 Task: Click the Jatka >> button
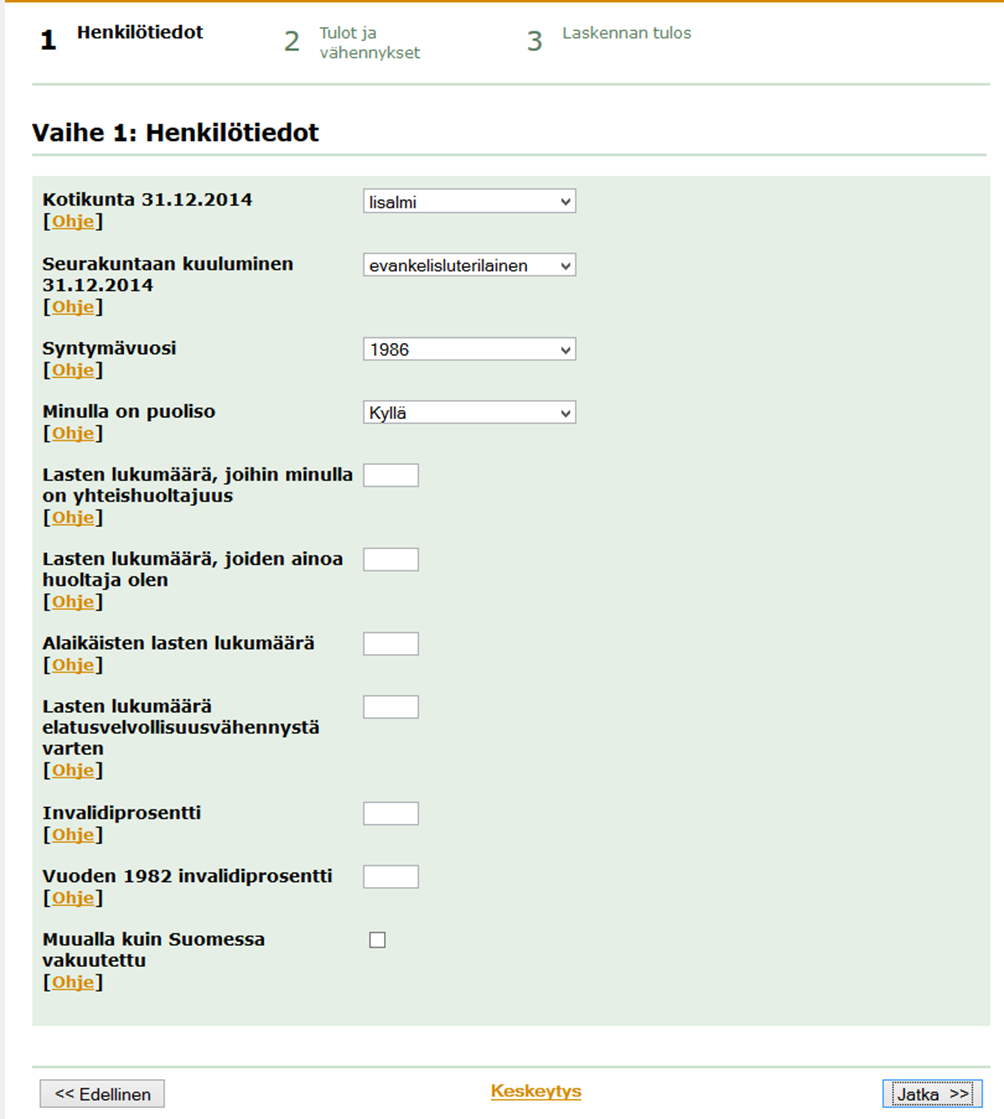[x=932, y=1094]
